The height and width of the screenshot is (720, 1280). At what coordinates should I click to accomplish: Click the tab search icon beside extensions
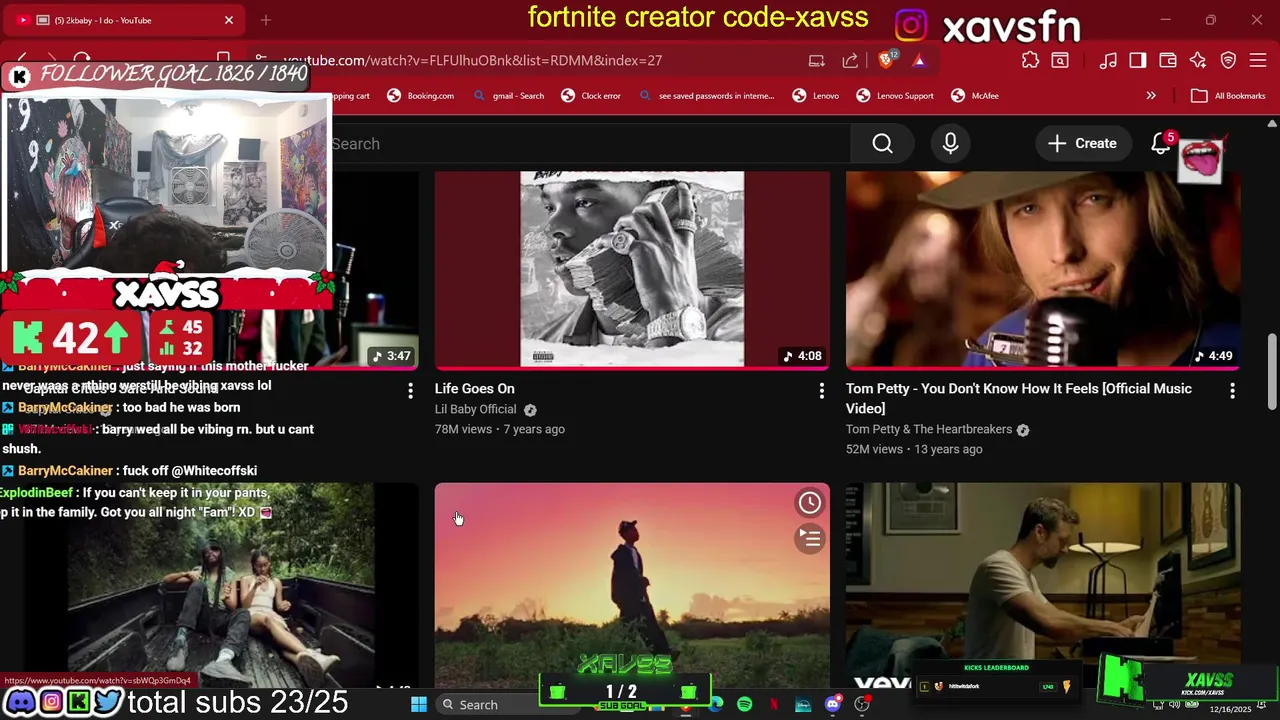[x=1060, y=60]
